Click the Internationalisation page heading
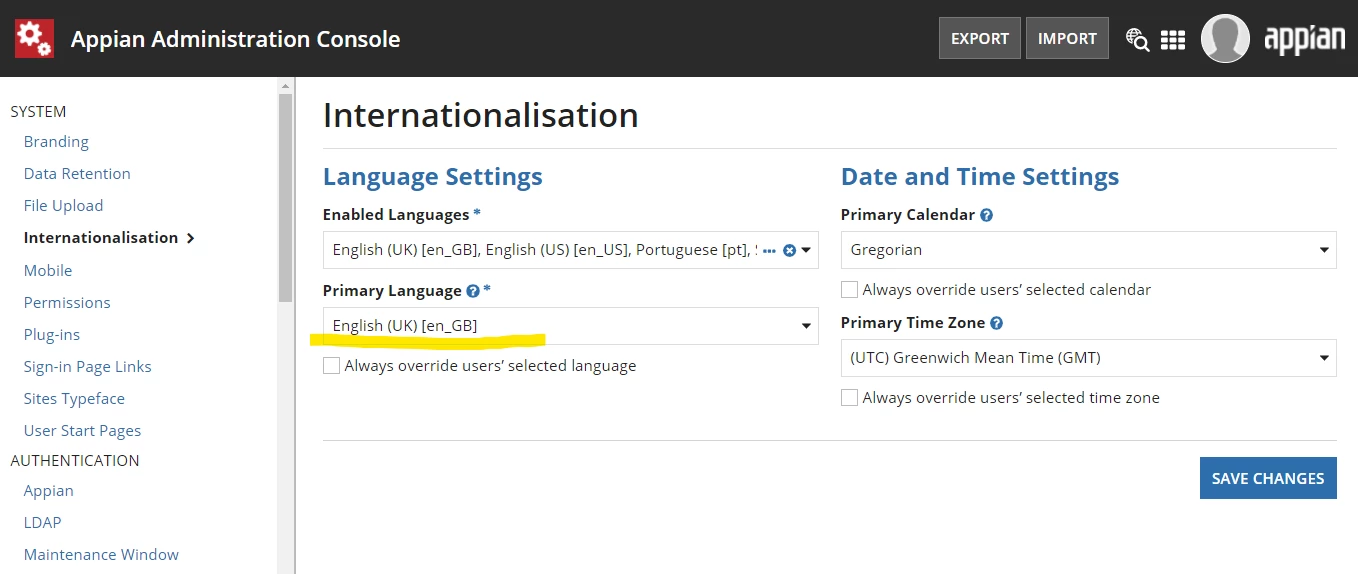This screenshot has width=1358, height=574. coord(481,115)
